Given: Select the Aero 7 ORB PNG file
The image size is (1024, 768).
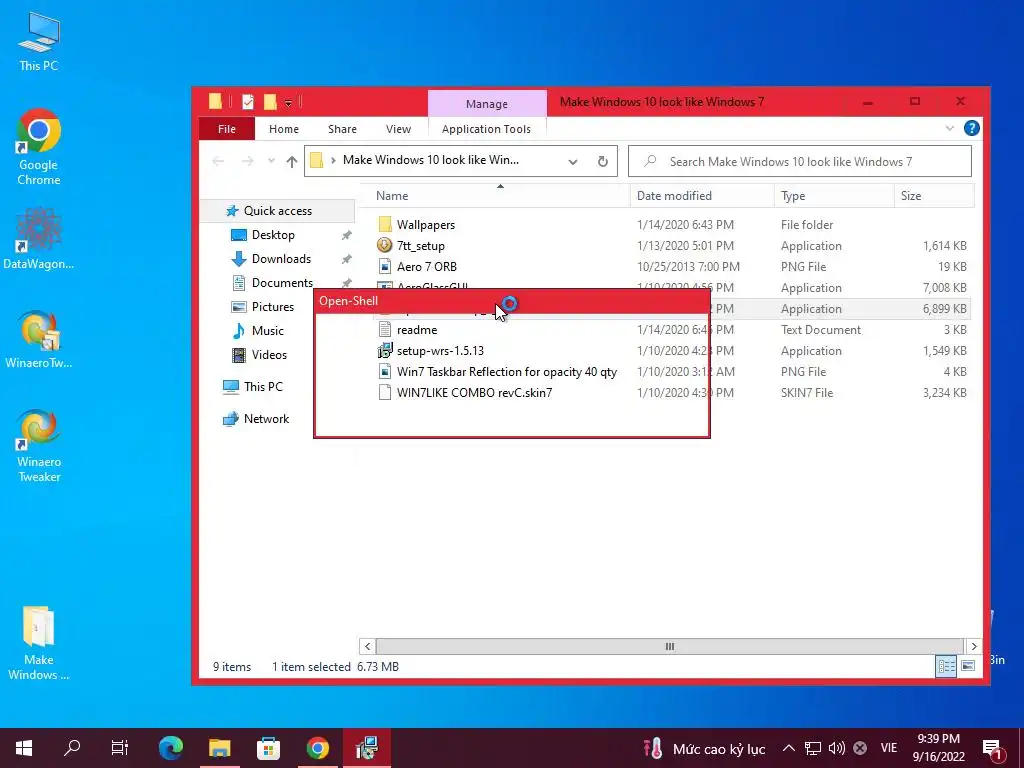Looking at the screenshot, I should pyautogui.click(x=426, y=266).
